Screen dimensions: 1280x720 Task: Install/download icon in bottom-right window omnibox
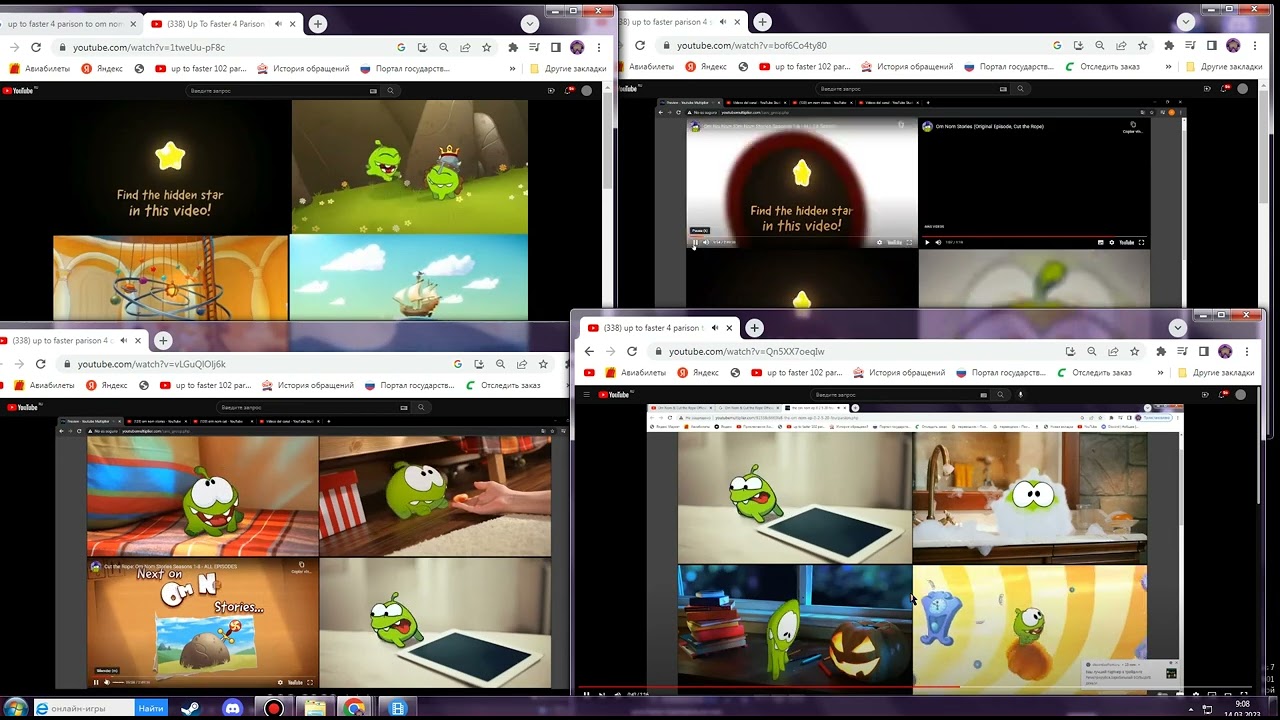1070,351
